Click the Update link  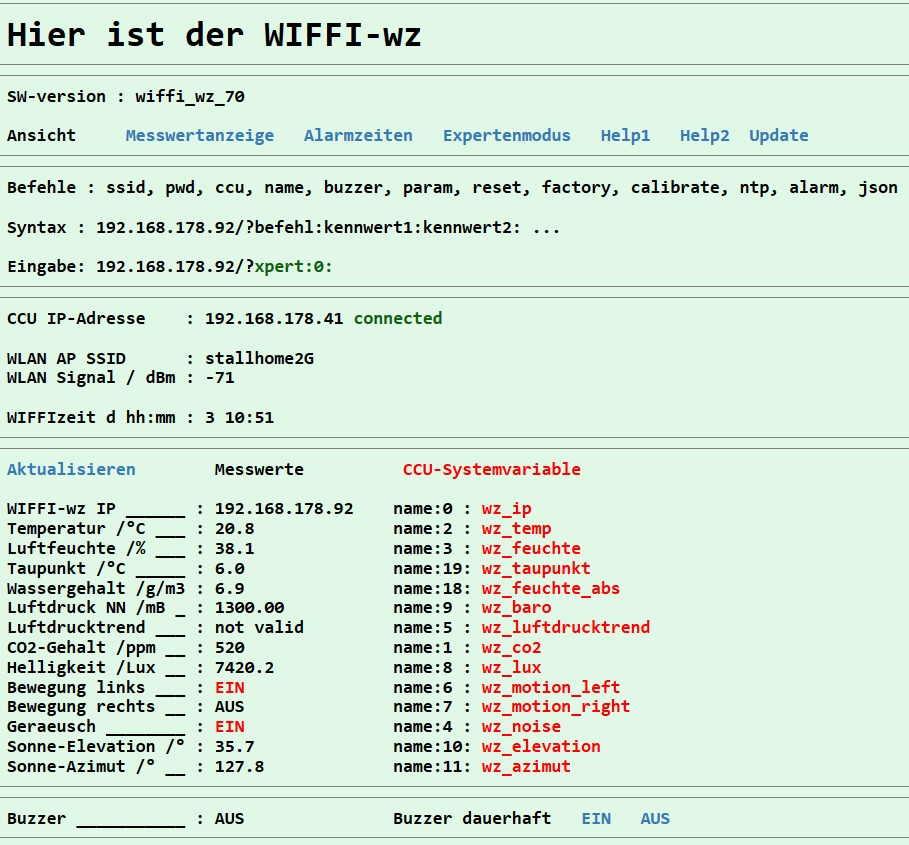pyautogui.click(x=779, y=136)
